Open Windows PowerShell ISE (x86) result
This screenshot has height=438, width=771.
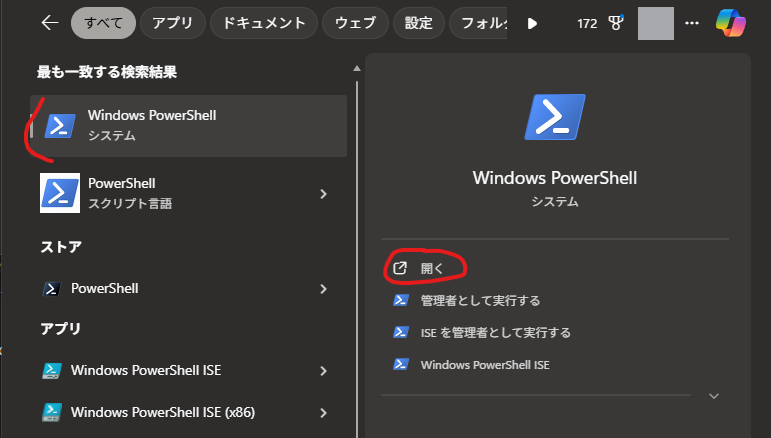click(188, 412)
